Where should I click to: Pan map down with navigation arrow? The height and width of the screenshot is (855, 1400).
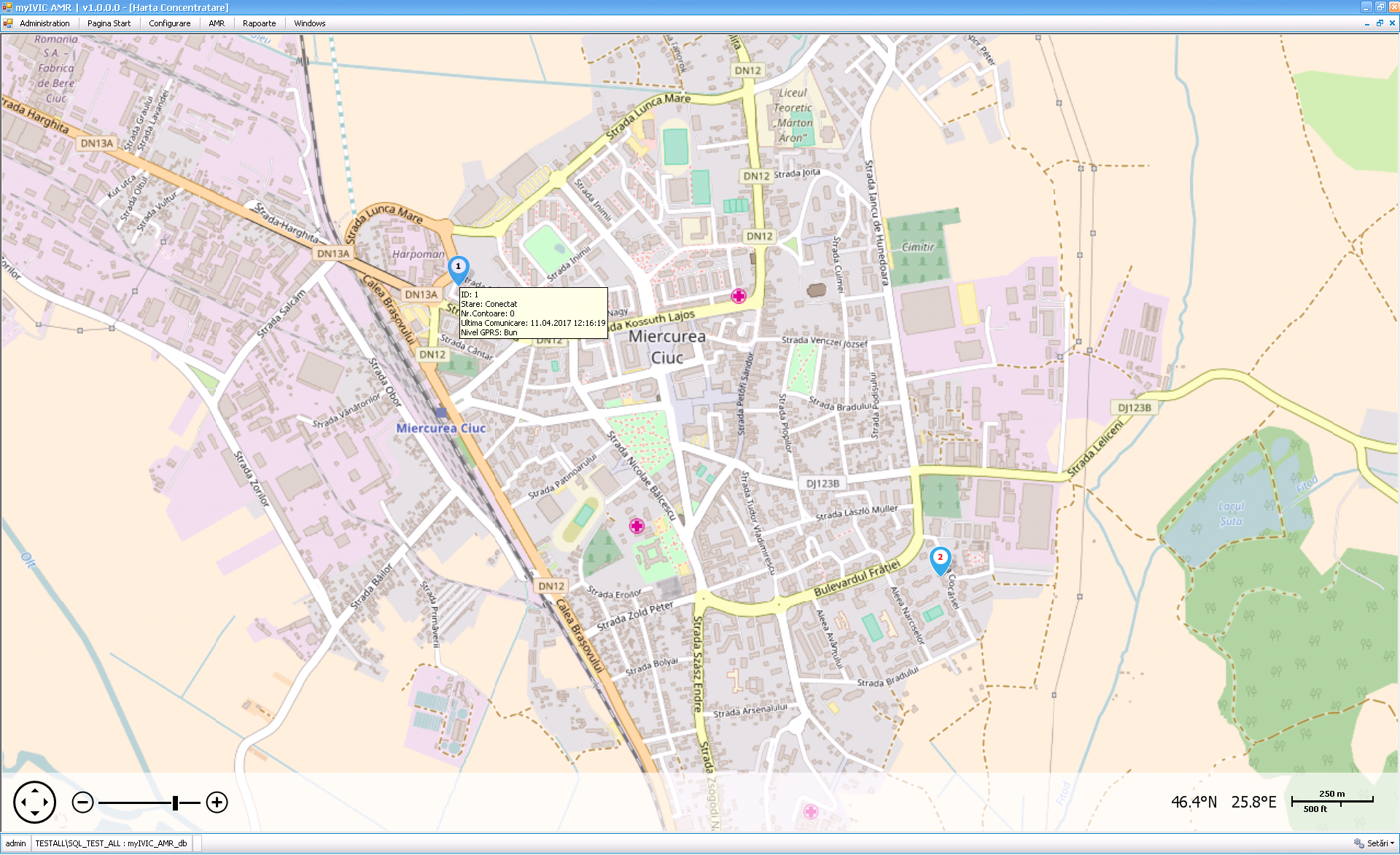coord(34,814)
